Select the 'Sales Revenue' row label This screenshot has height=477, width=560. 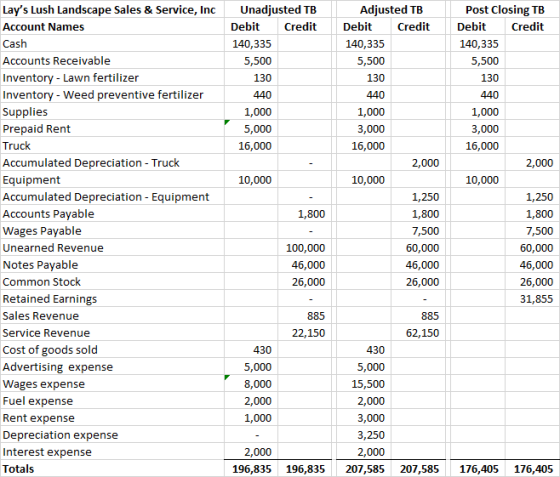112,316
